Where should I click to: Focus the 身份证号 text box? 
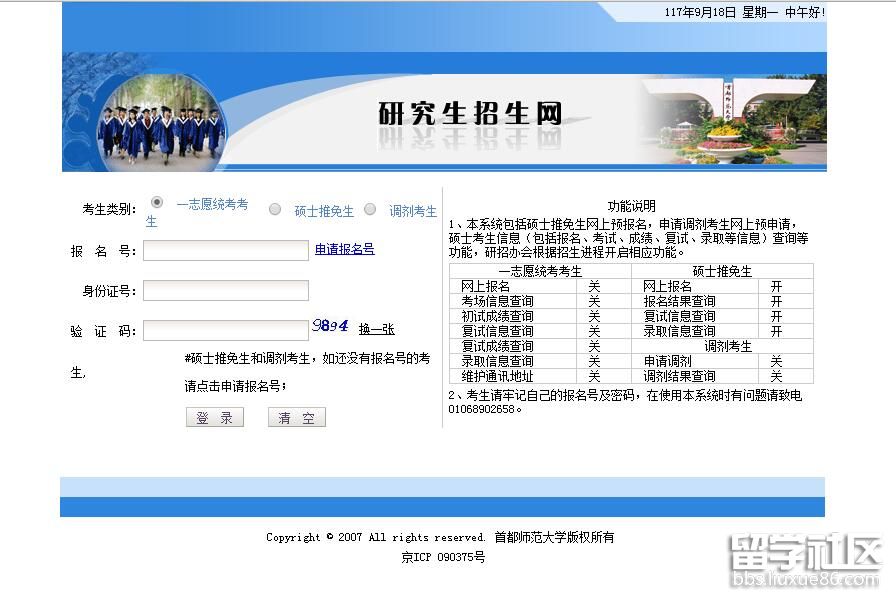(x=226, y=291)
